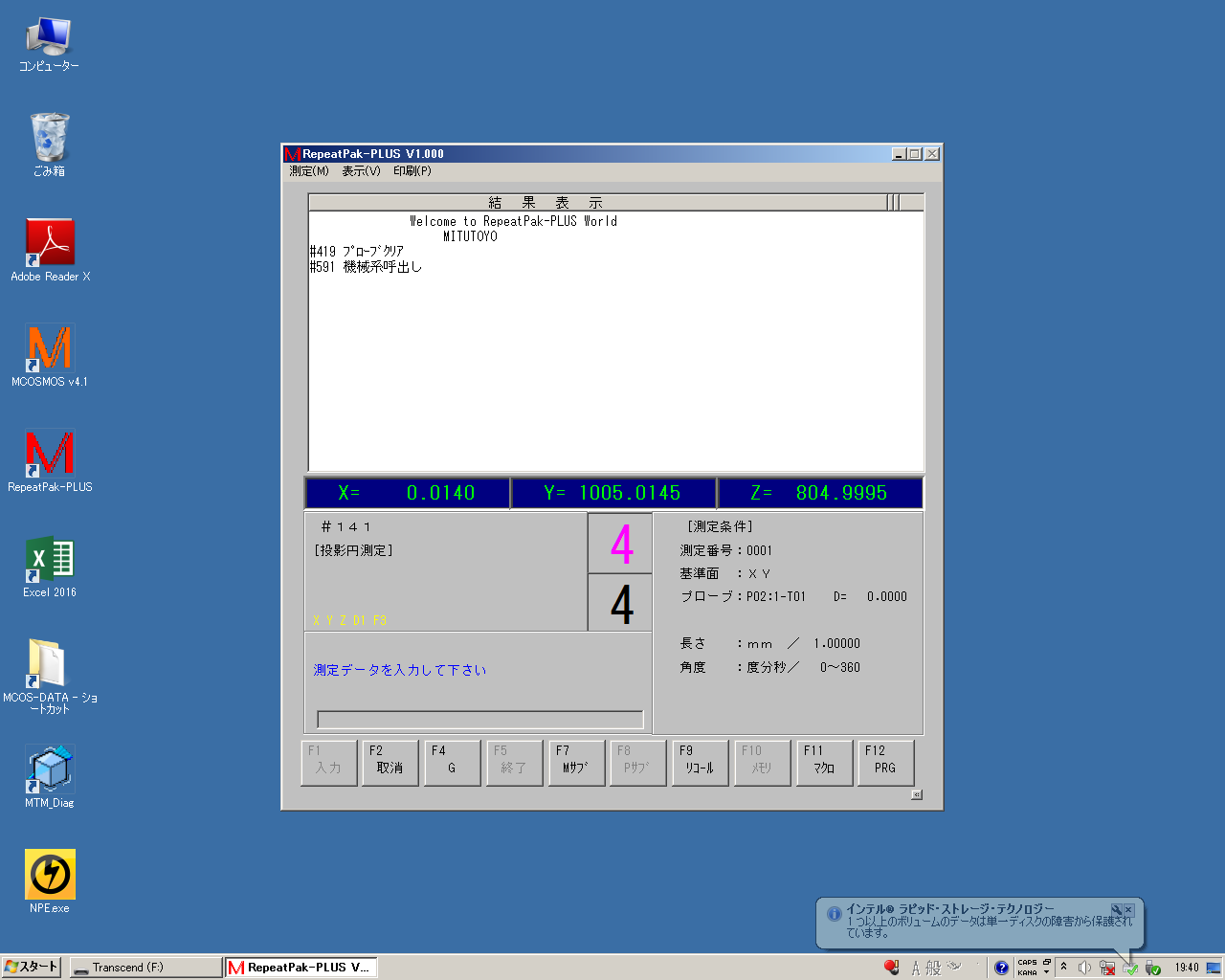The height and width of the screenshot is (980, 1225).
Task: Switch to Transcend (F:) taskbar window
Action: pos(145,968)
